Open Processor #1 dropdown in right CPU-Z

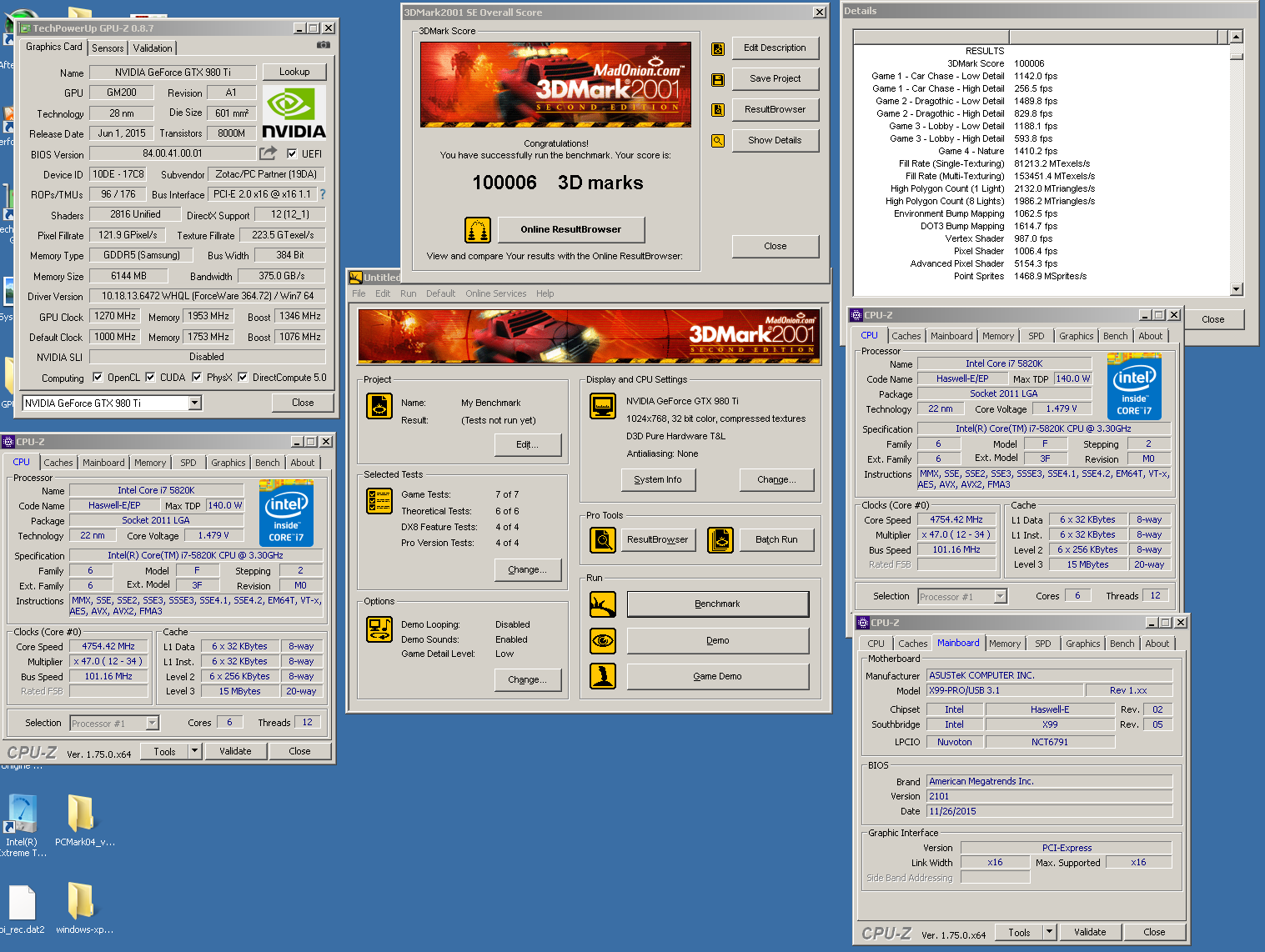click(x=1001, y=596)
